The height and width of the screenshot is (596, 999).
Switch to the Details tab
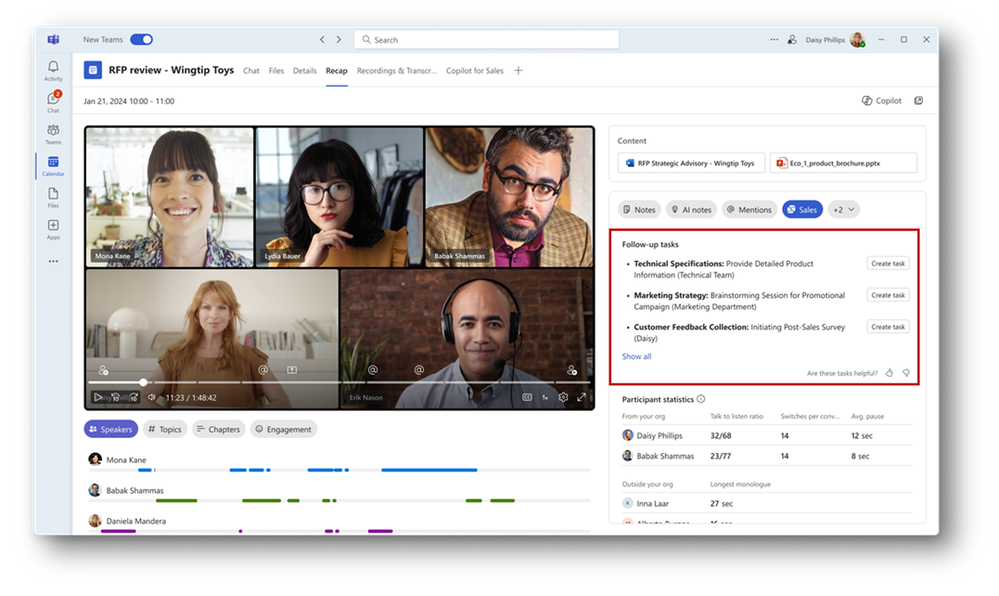pyautogui.click(x=305, y=71)
